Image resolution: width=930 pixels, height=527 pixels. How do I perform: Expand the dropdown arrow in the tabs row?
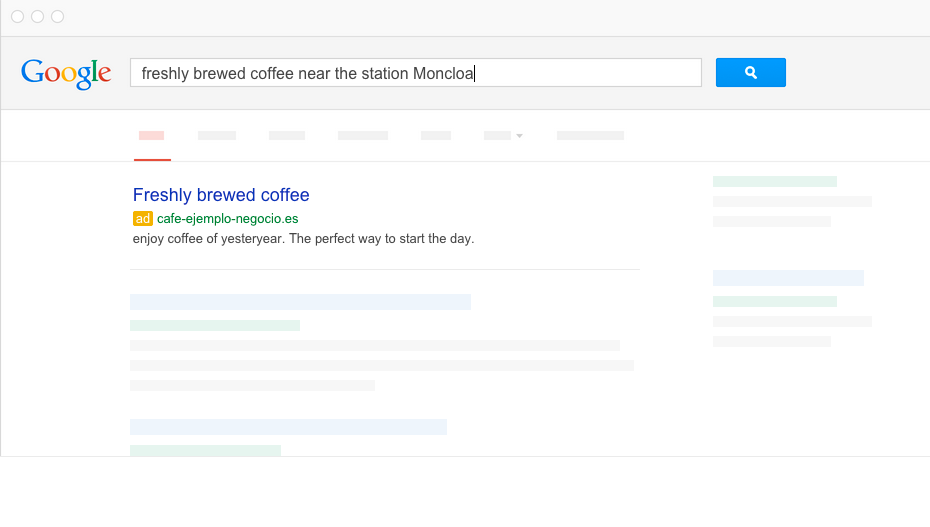click(519, 136)
